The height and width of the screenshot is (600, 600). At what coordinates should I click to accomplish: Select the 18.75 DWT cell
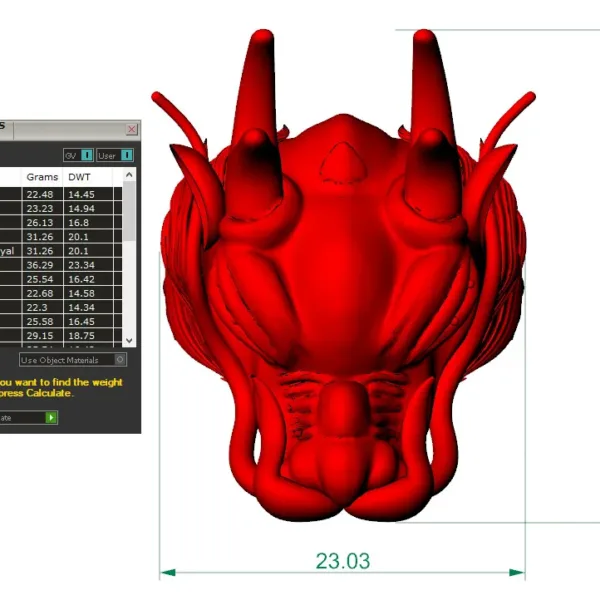coord(88,336)
